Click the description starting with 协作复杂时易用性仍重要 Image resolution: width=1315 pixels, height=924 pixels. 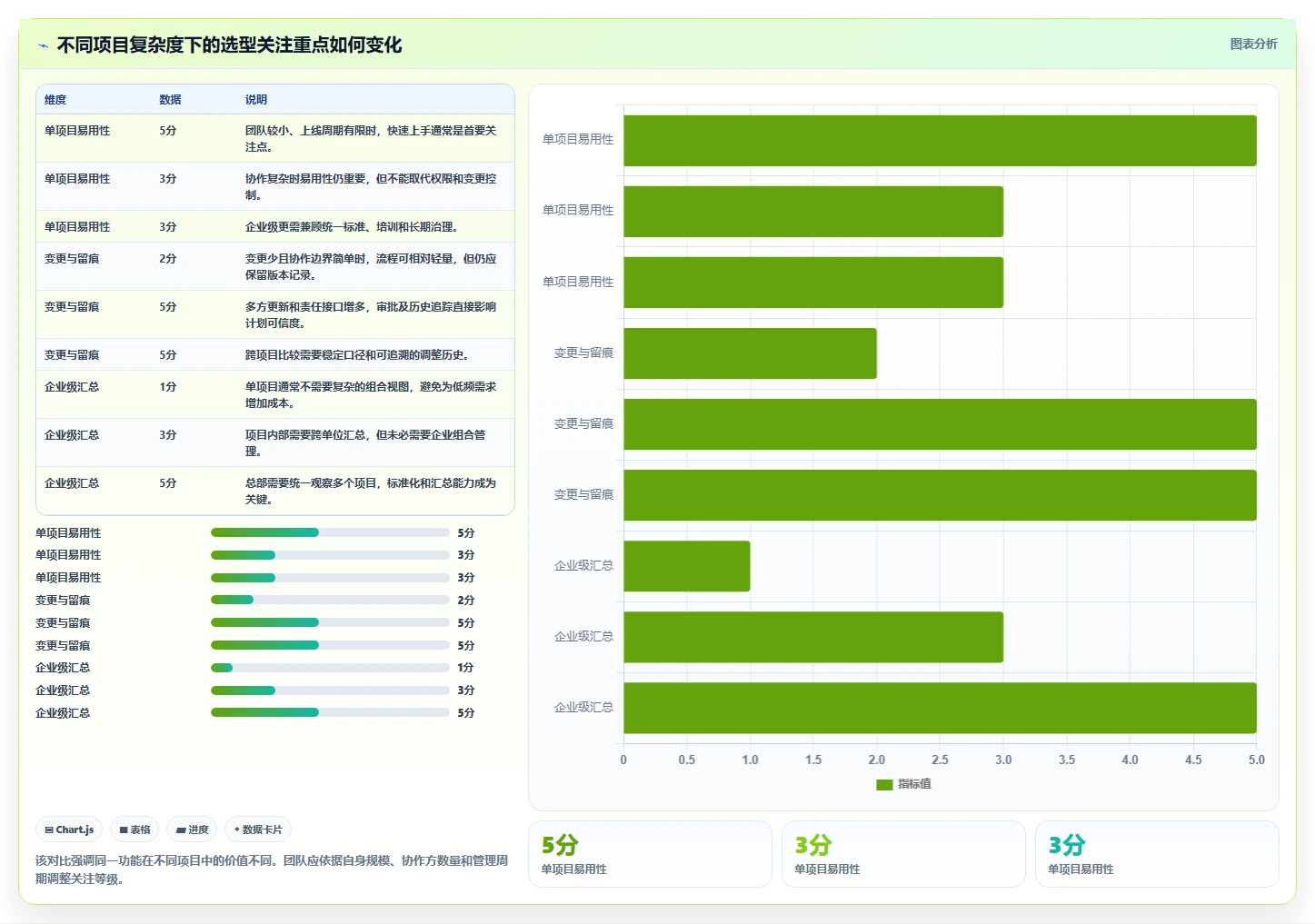pos(371,186)
